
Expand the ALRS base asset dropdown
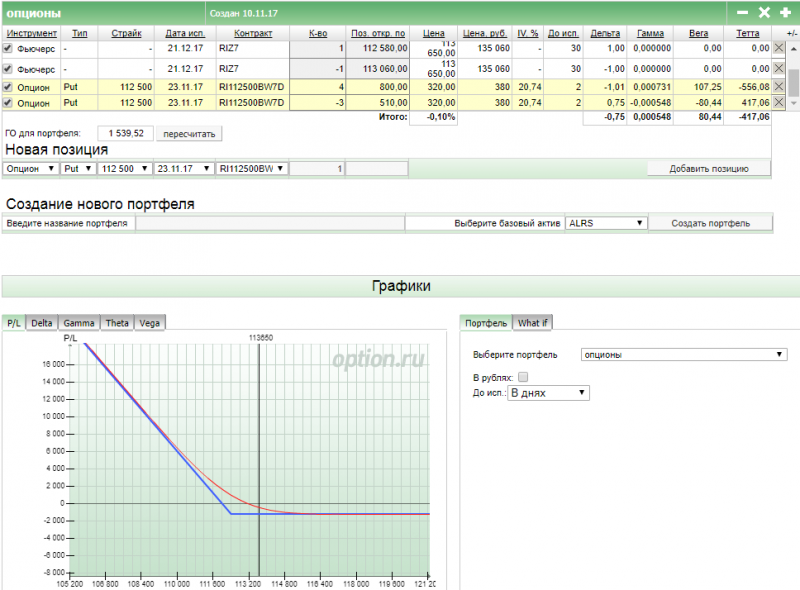(x=606, y=223)
